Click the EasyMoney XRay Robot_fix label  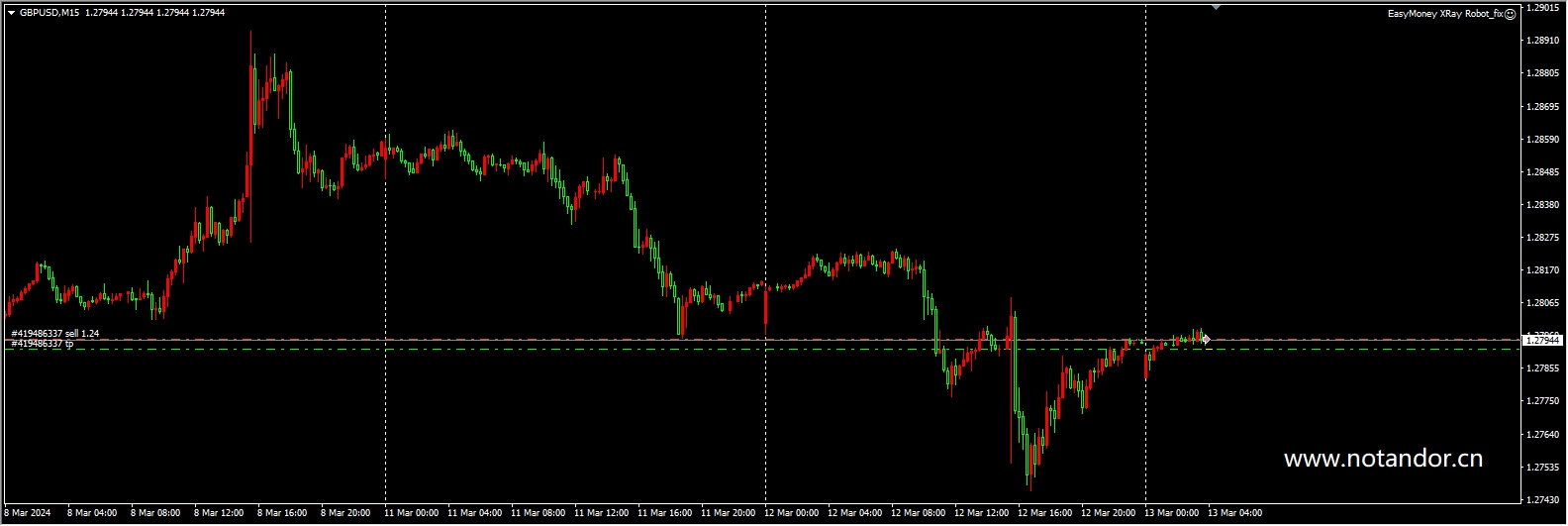click(x=1445, y=15)
